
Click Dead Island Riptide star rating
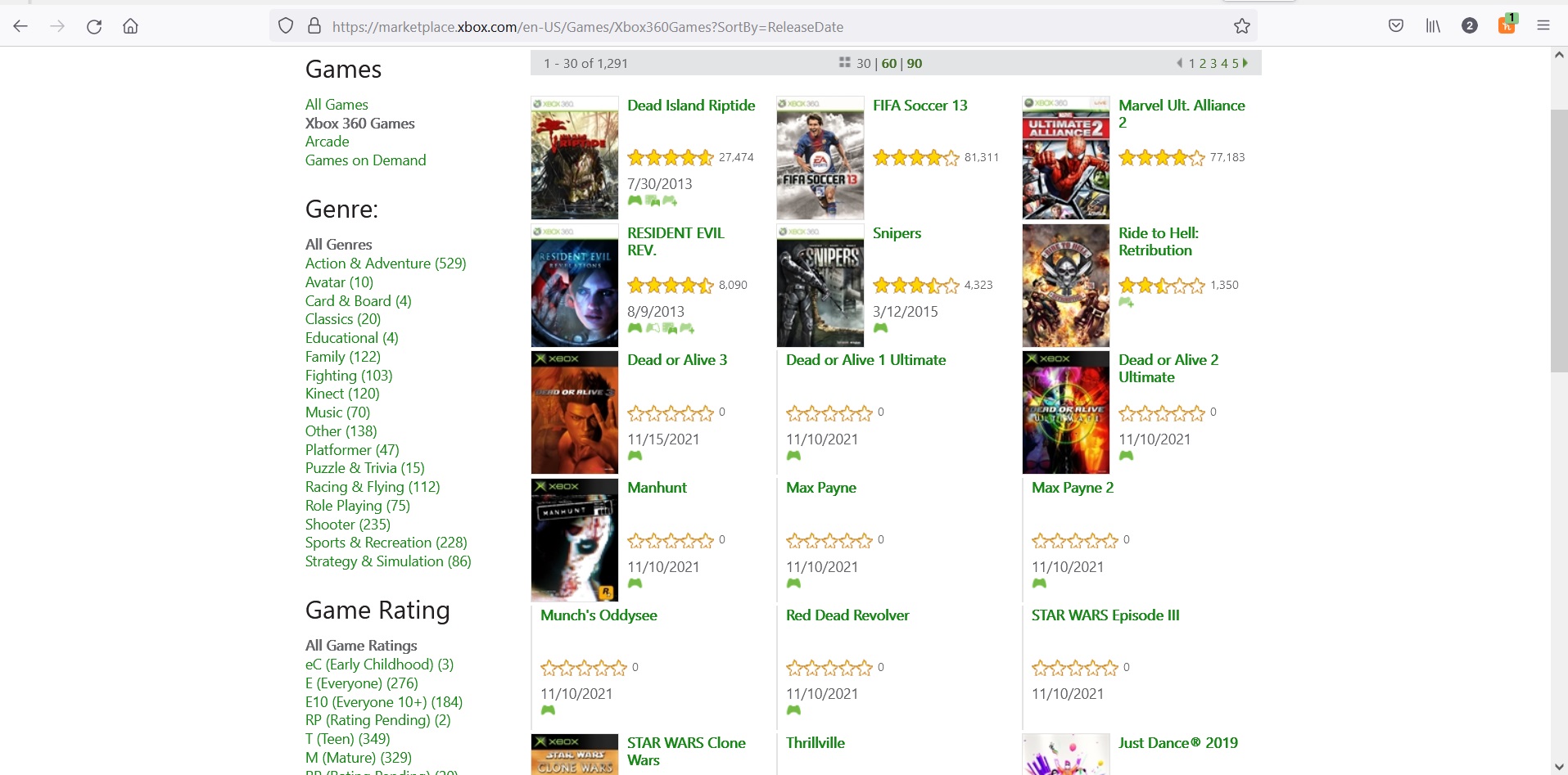[671, 158]
